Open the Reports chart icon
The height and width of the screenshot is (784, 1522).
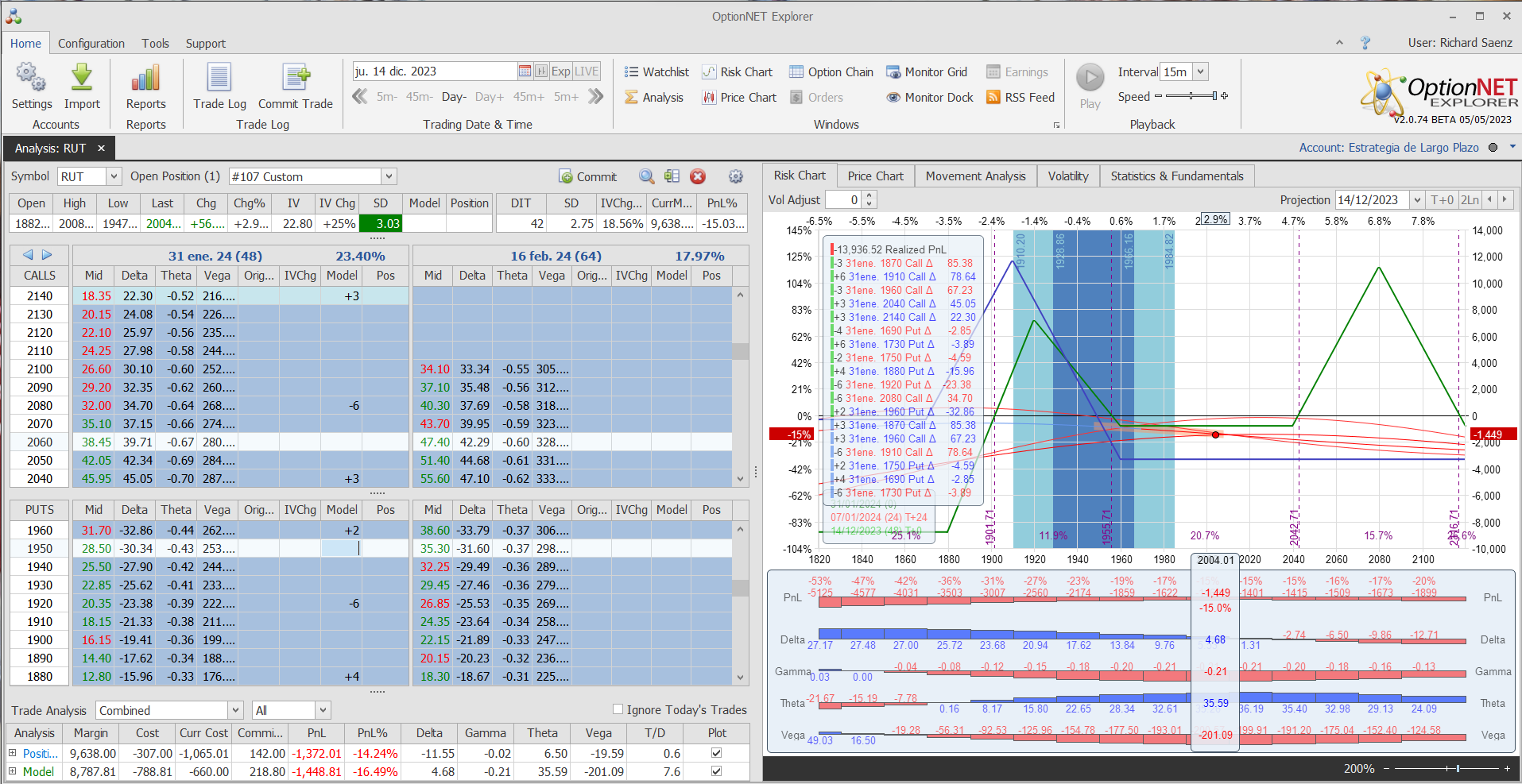tap(145, 78)
